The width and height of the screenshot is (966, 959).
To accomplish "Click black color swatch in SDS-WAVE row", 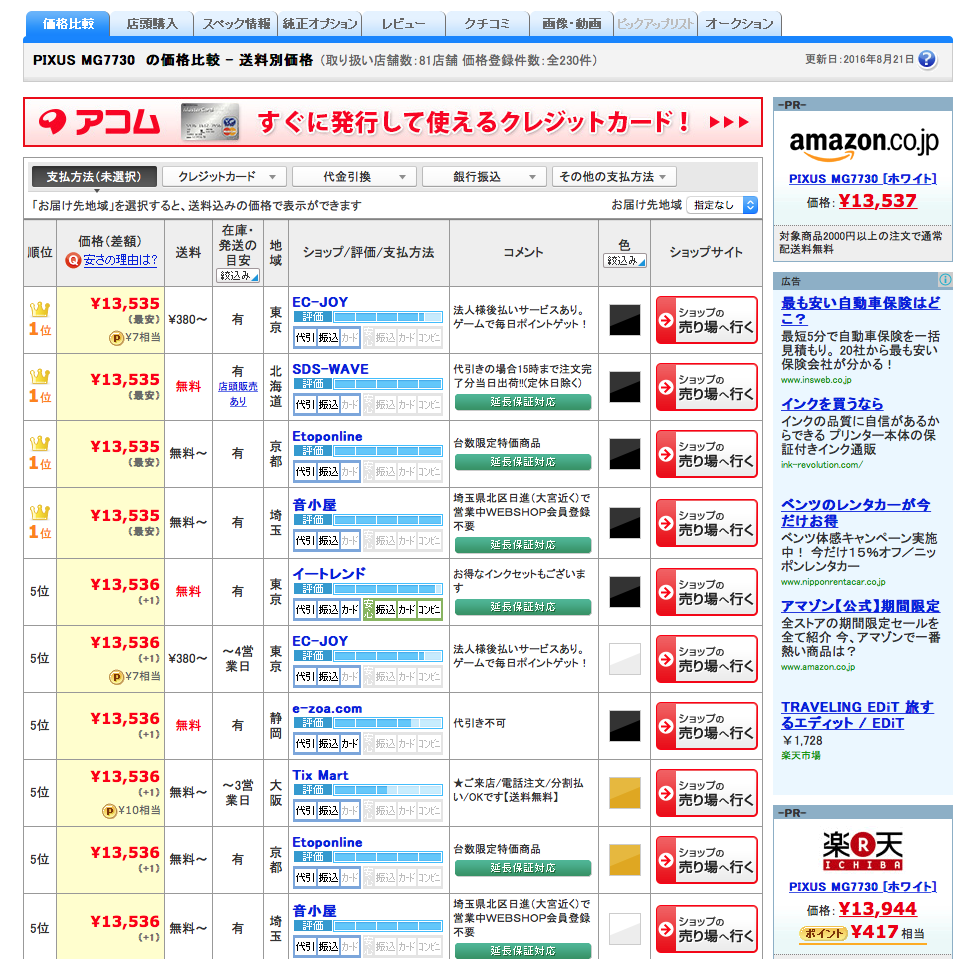I will 625,387.
